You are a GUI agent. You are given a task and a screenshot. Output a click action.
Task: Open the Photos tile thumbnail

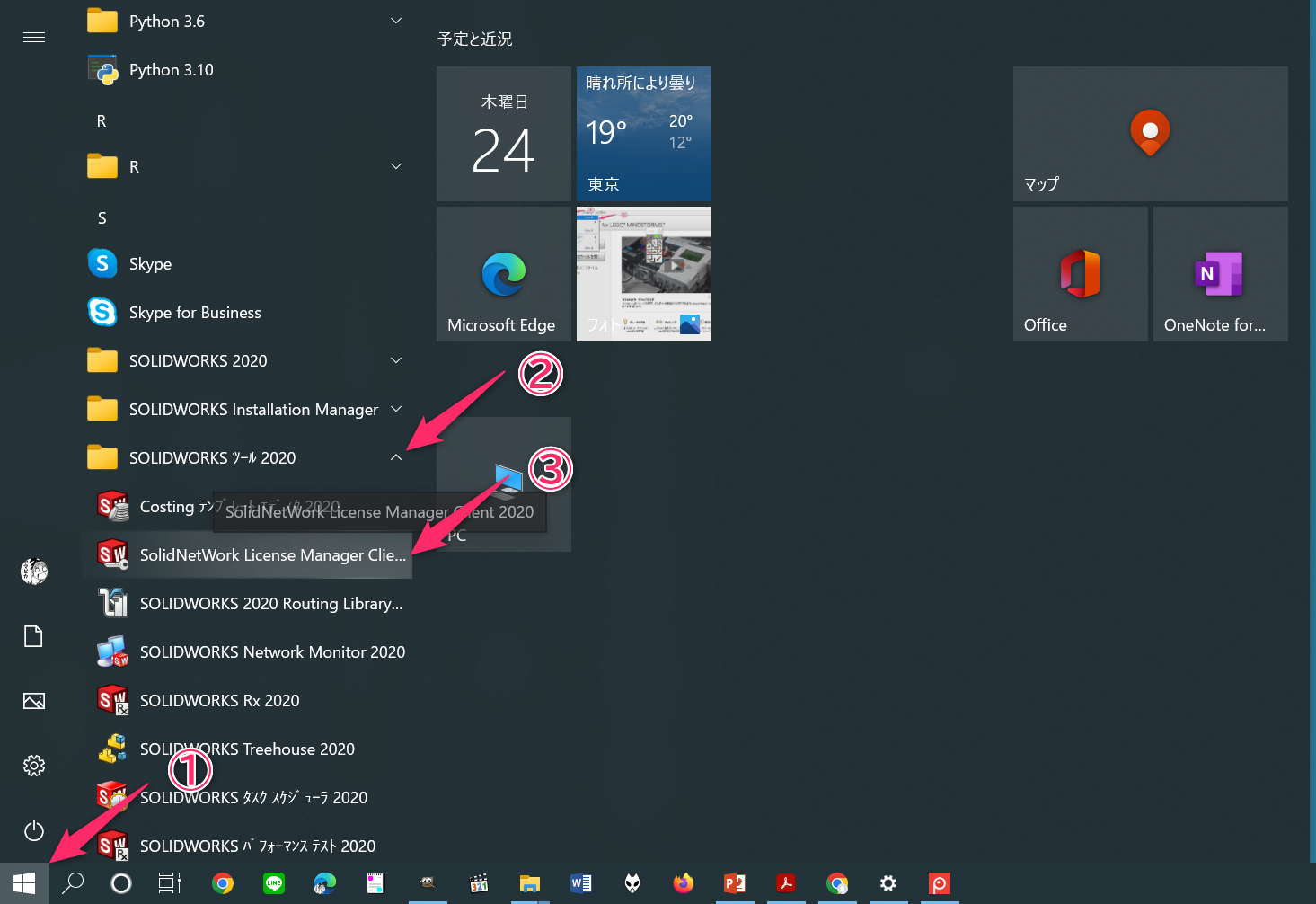644,274
